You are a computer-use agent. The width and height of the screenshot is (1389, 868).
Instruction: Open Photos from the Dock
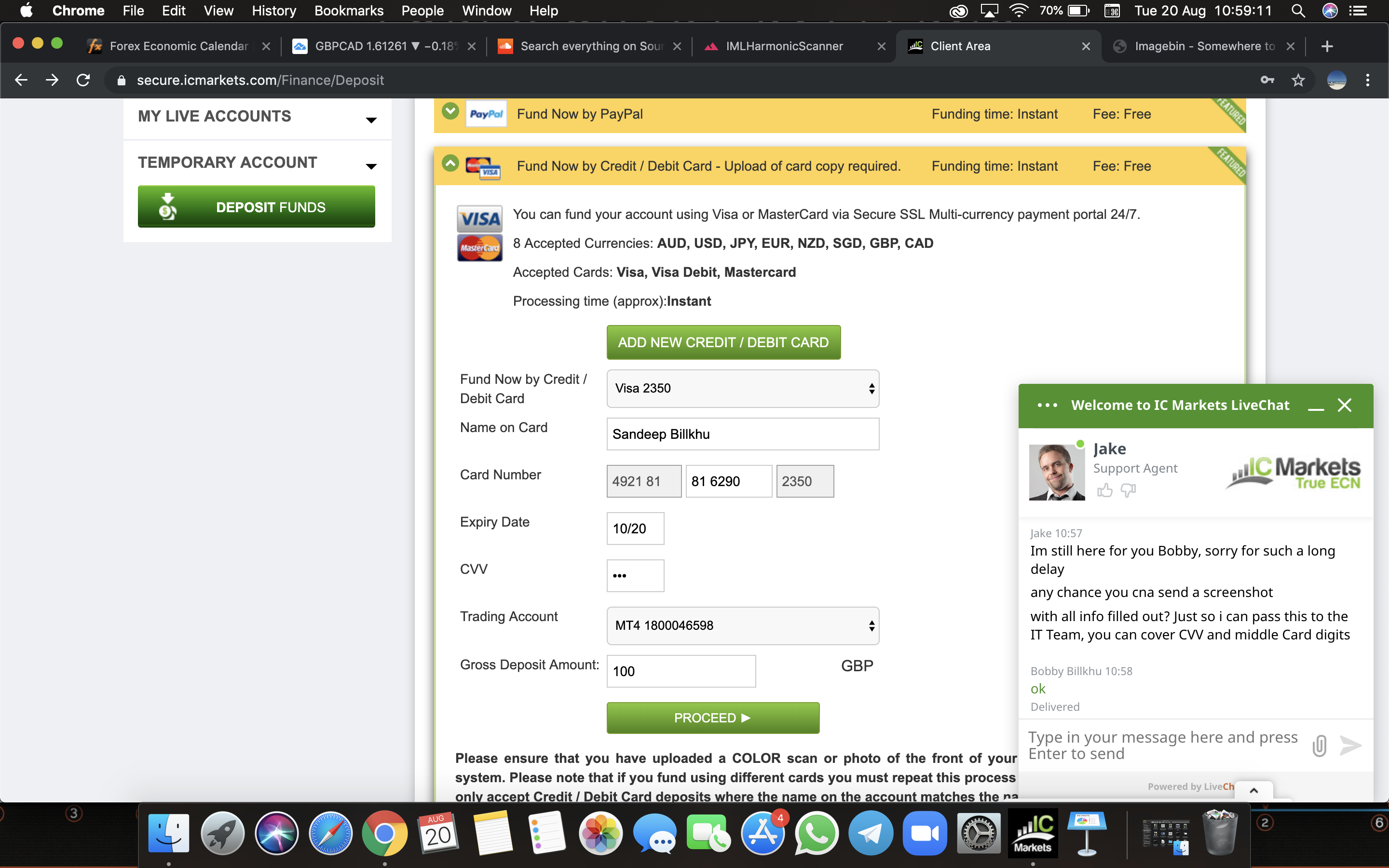coord(601,834)
